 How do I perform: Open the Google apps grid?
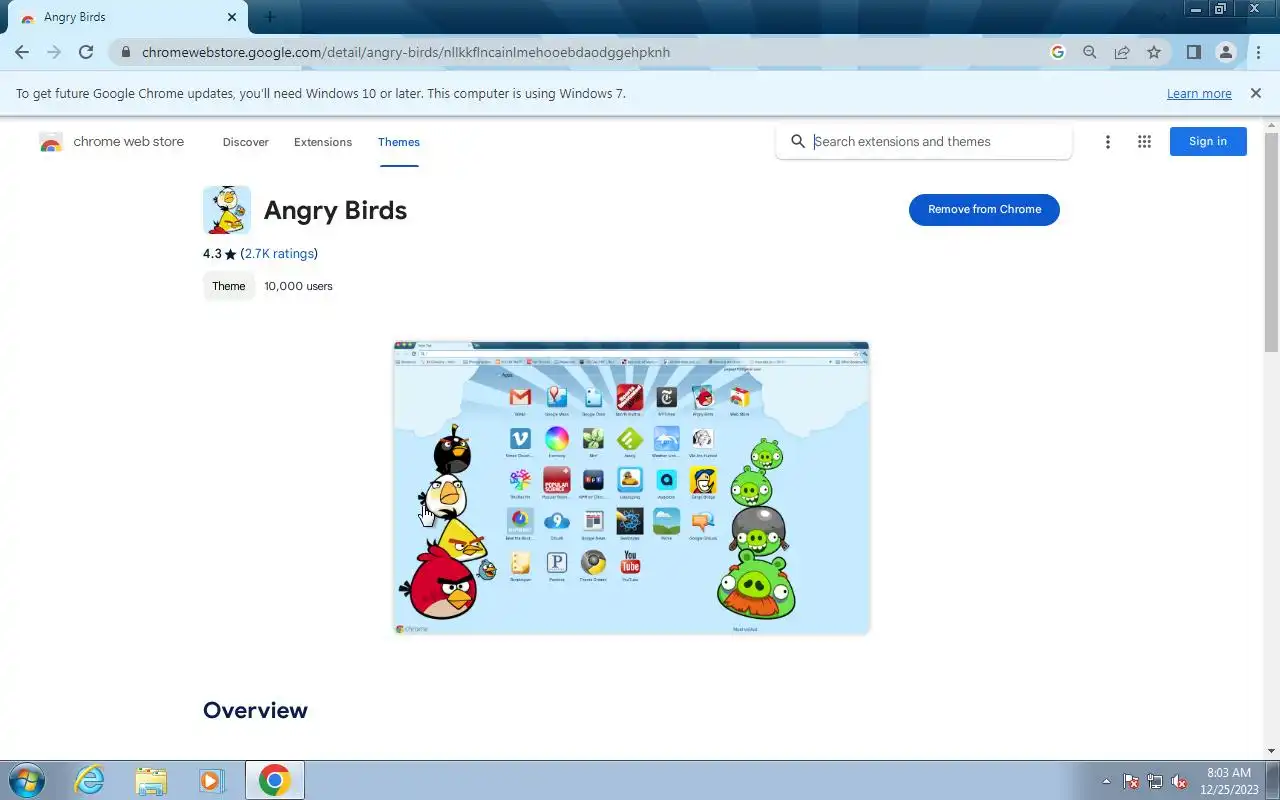coord(1144,142)
